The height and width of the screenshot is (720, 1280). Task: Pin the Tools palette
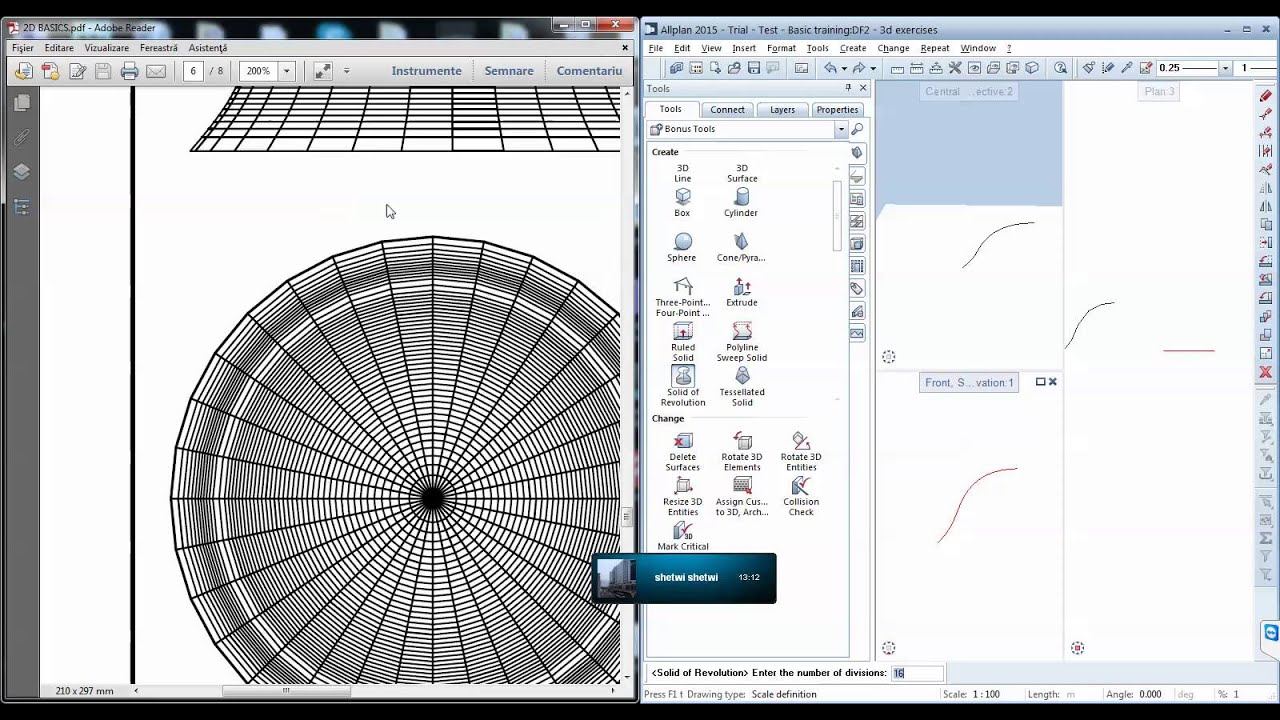[x=848, y=88]
